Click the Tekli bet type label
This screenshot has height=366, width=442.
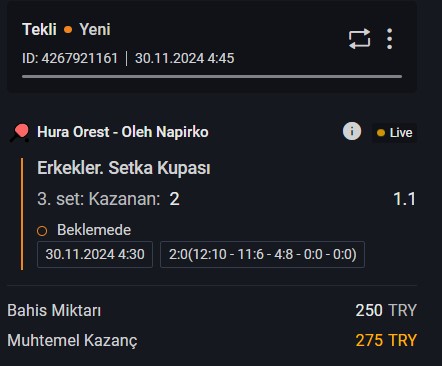pos(39,29)
